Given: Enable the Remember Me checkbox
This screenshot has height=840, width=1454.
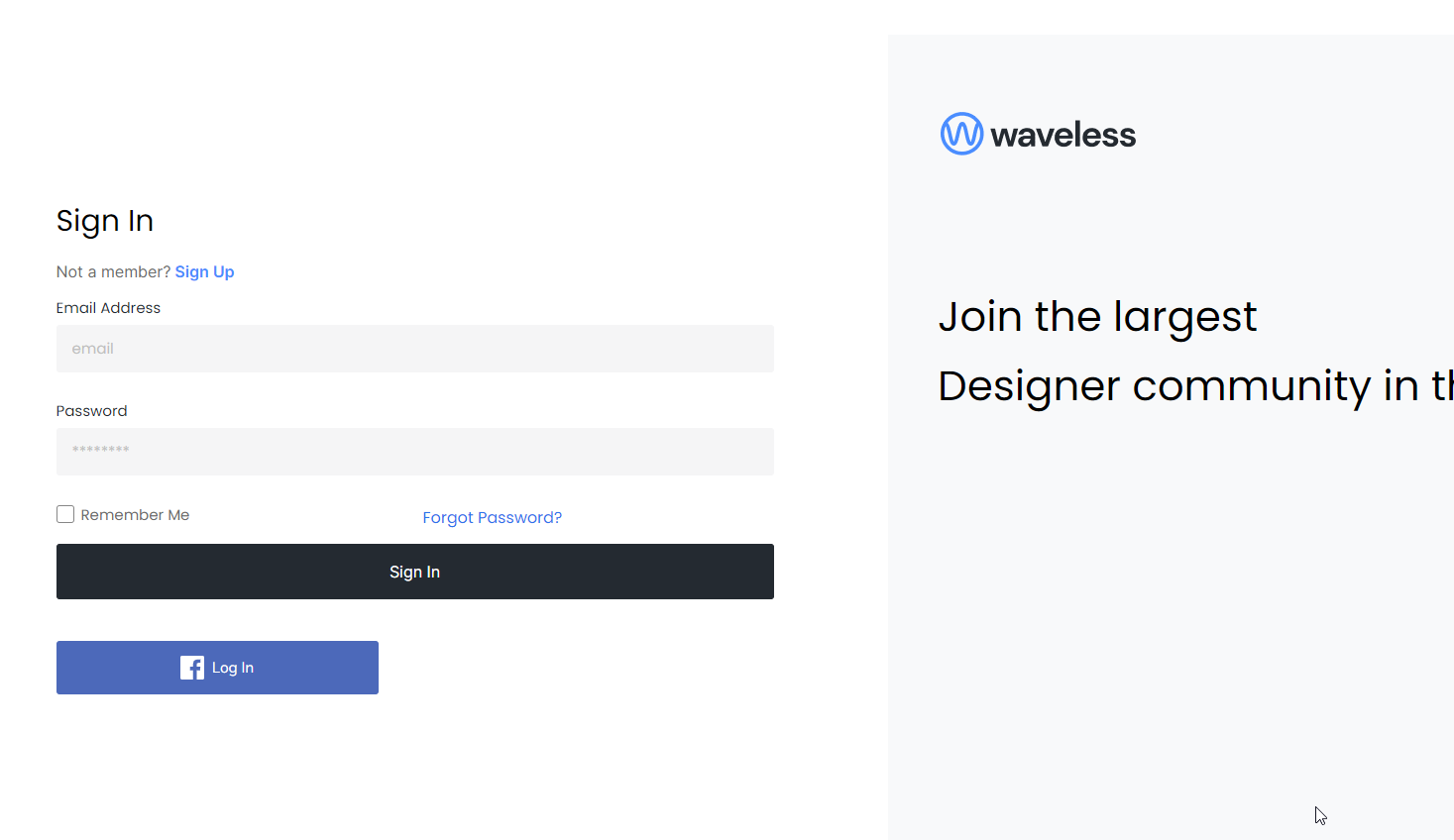Looking at the screenshot, I should coord(64,514).
